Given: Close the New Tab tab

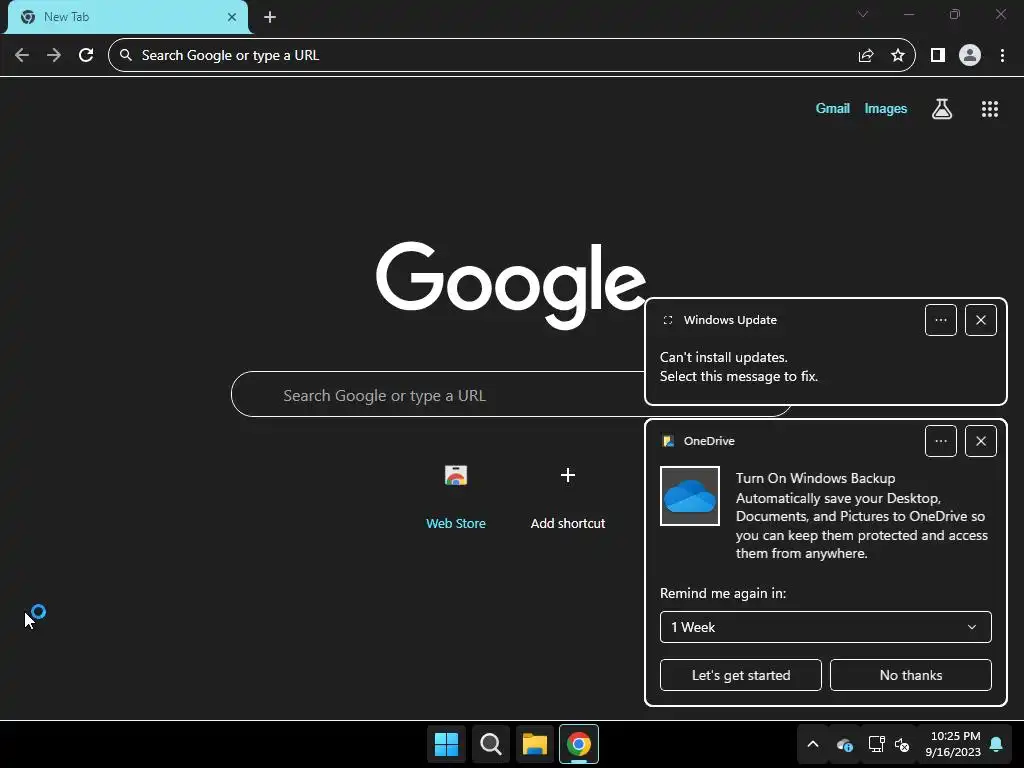Looking at the screenshot, I should (232, 17).
